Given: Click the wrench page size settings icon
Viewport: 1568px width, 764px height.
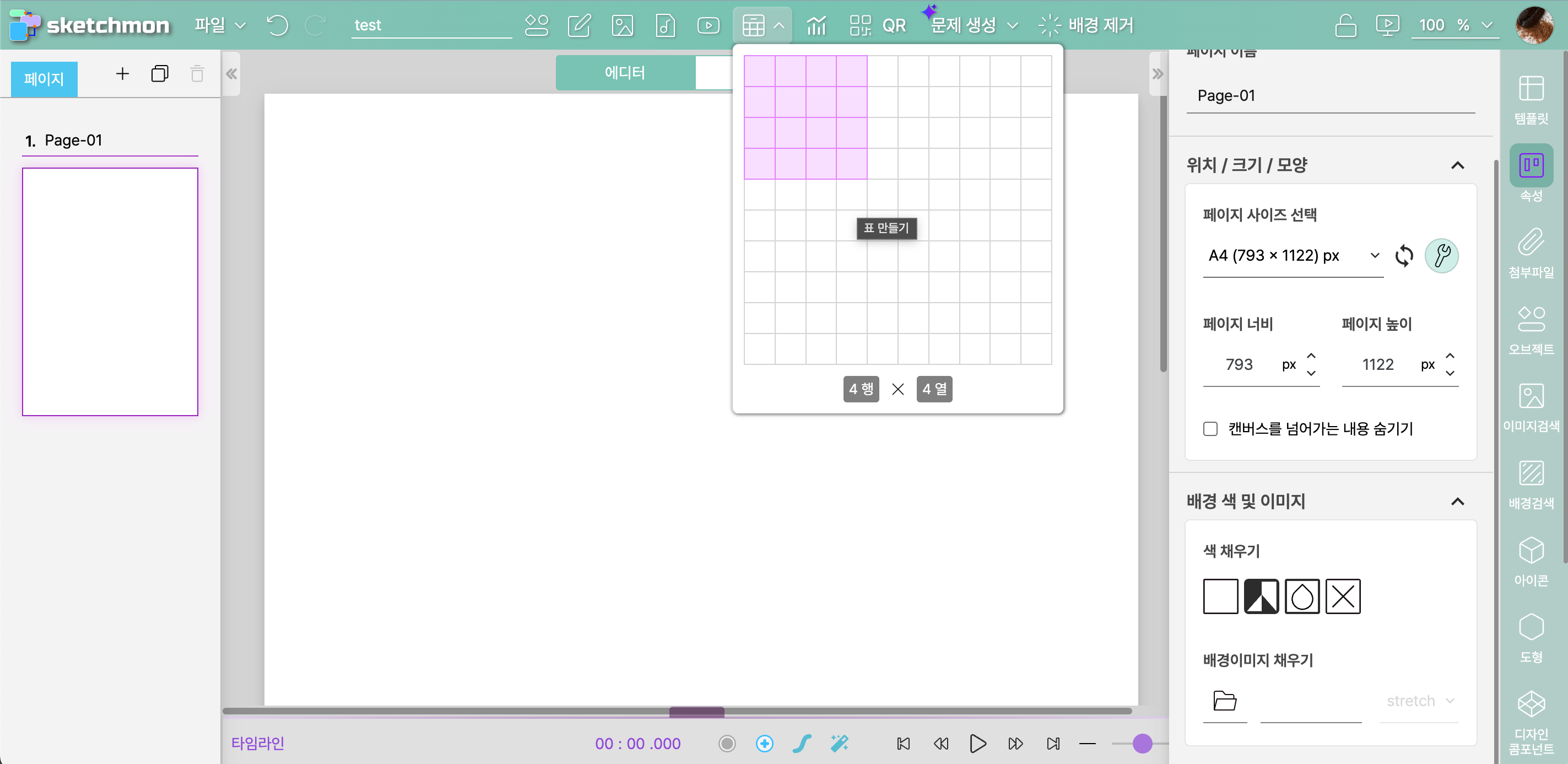Looking at the screenshot, I should click(x=1441, y=256).
